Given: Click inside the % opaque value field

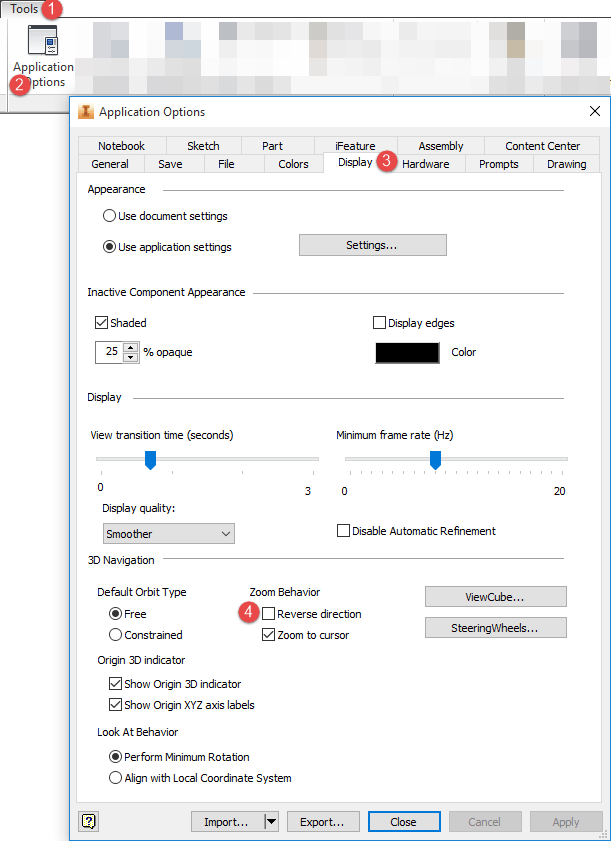Looking at the screenshot, I should pos(109,352).
